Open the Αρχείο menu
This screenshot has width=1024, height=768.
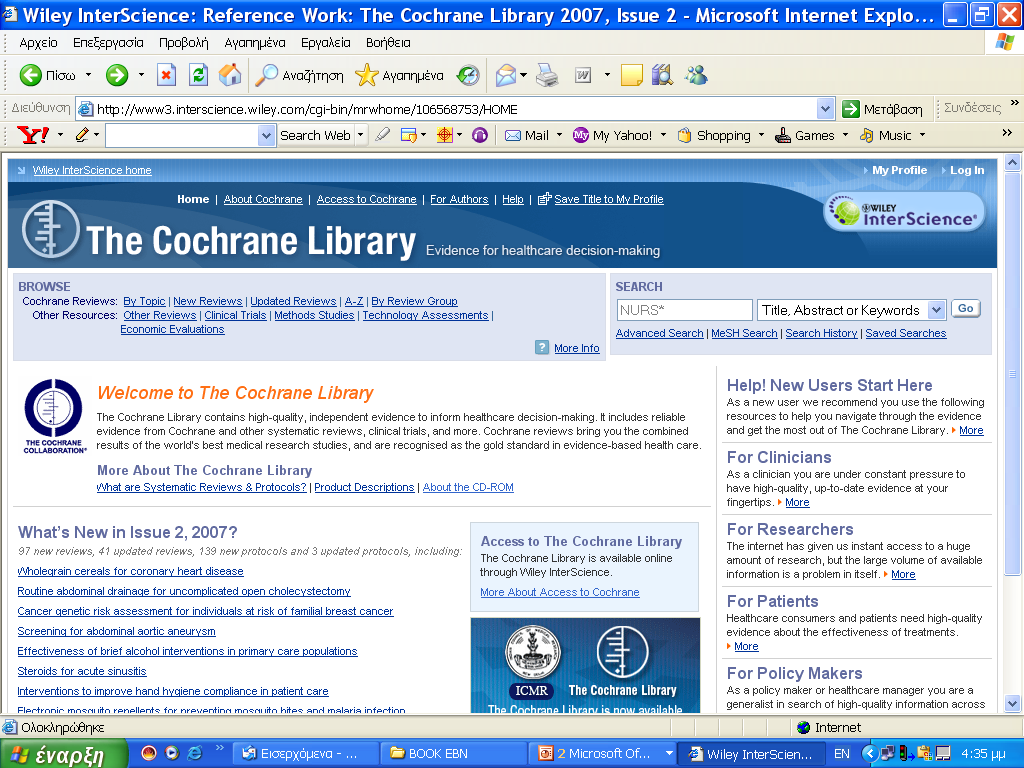point(39,43)
